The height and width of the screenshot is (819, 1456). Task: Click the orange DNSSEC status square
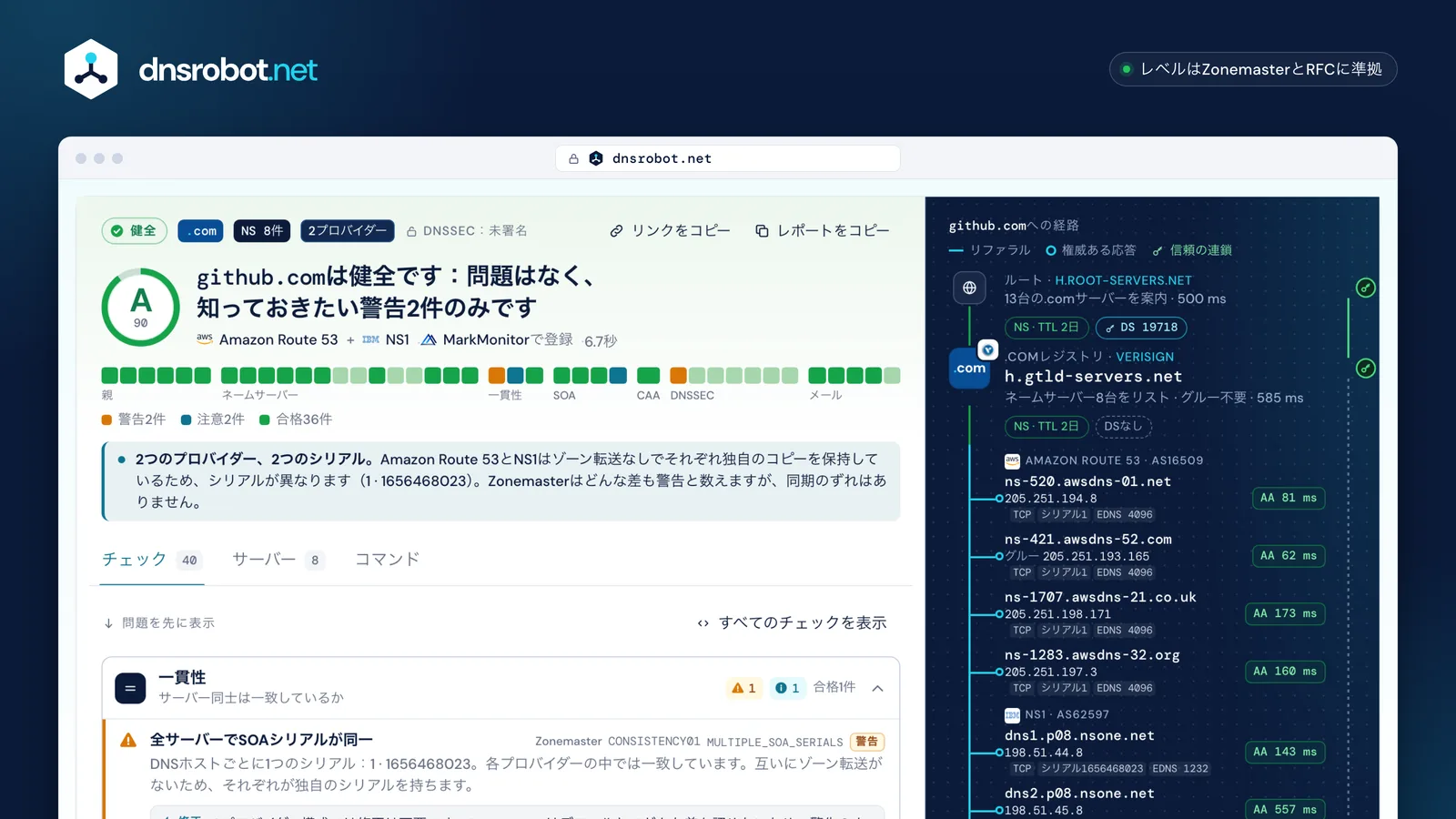click(x=678, y=375)
